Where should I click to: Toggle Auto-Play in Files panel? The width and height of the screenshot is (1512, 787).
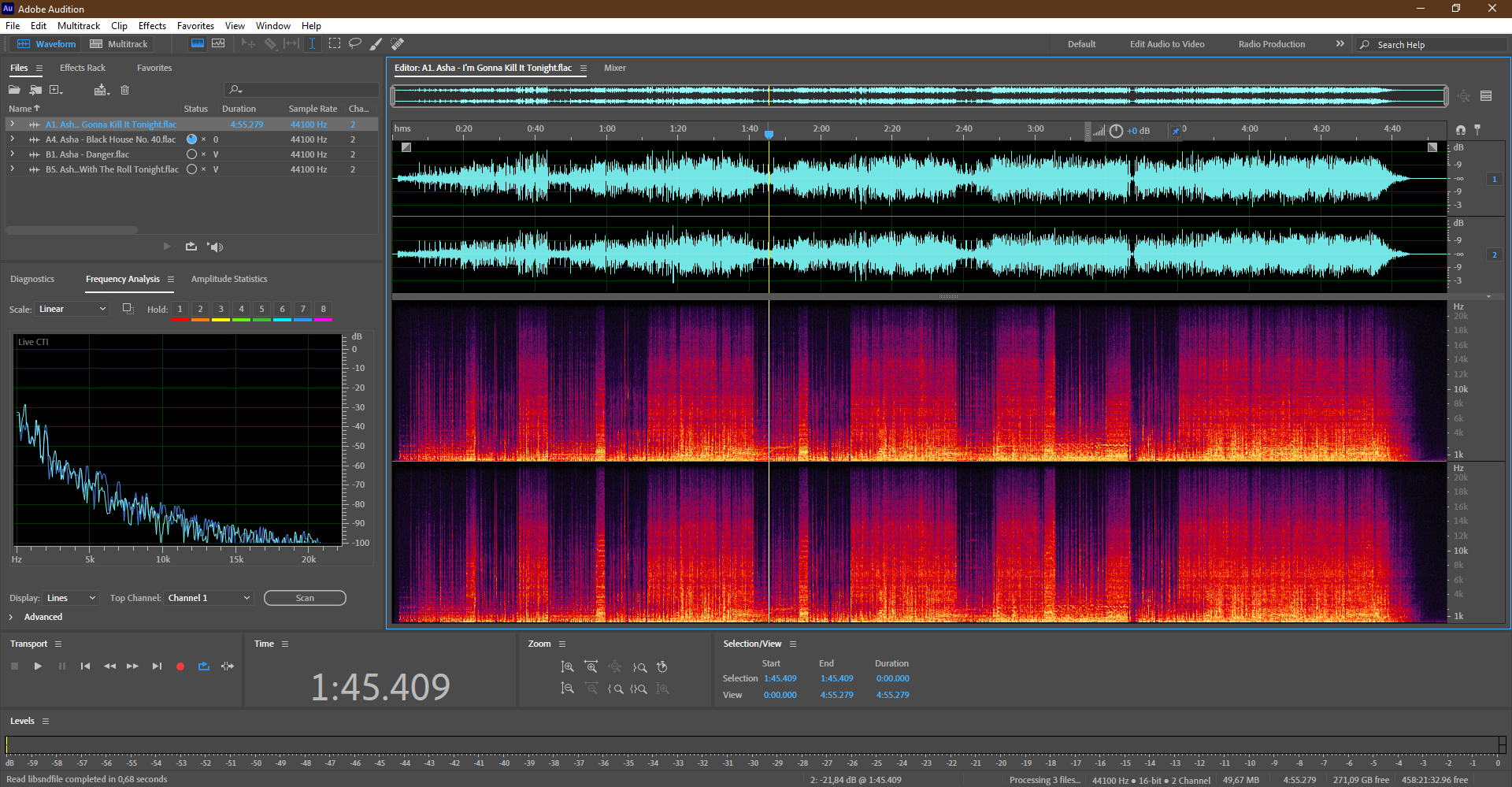pos(215,247)
